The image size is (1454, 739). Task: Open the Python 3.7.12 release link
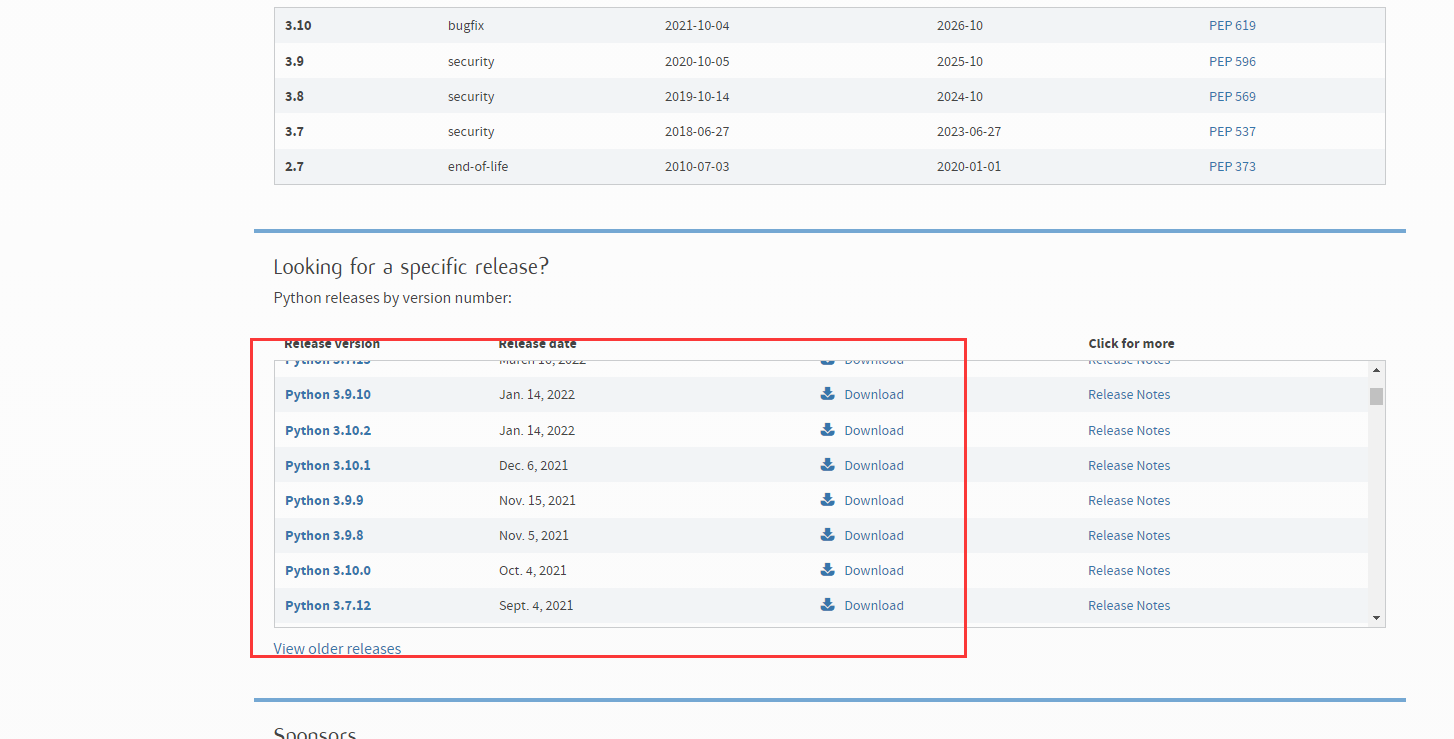(x=328, y=606)
